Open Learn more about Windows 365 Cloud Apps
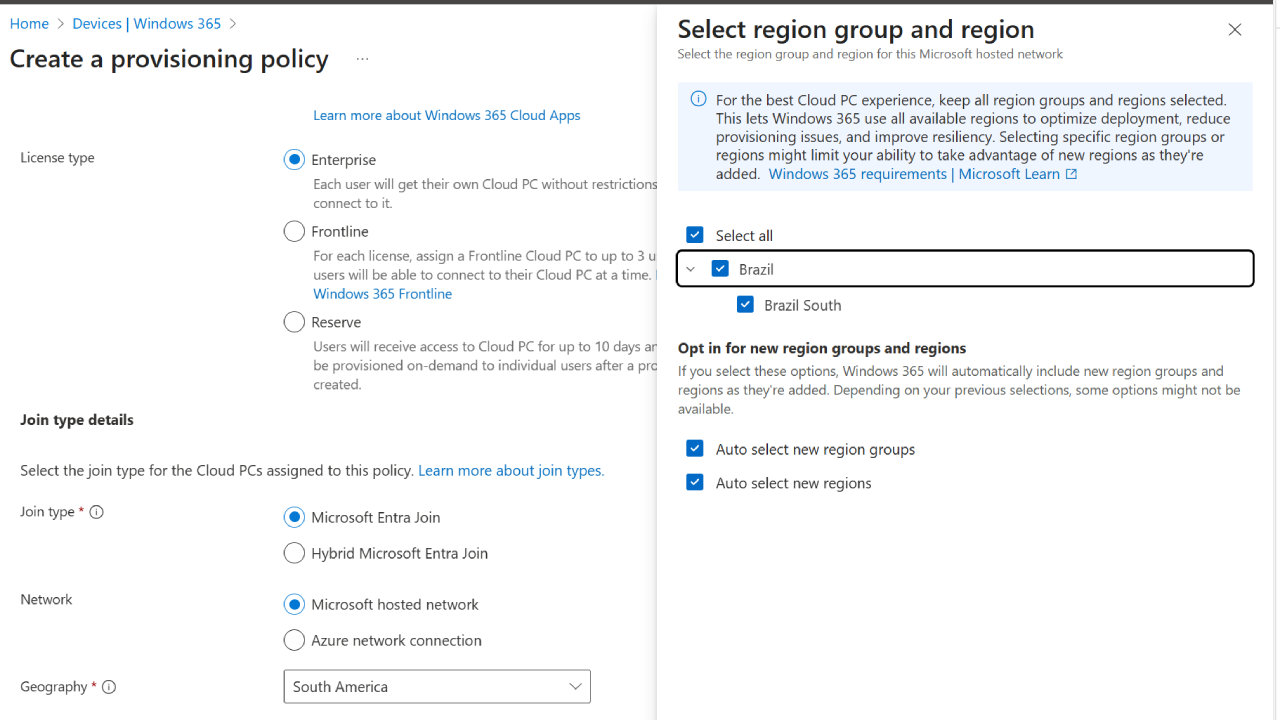The width and height of the screenshot is (1280, 720). coord(447,115)
